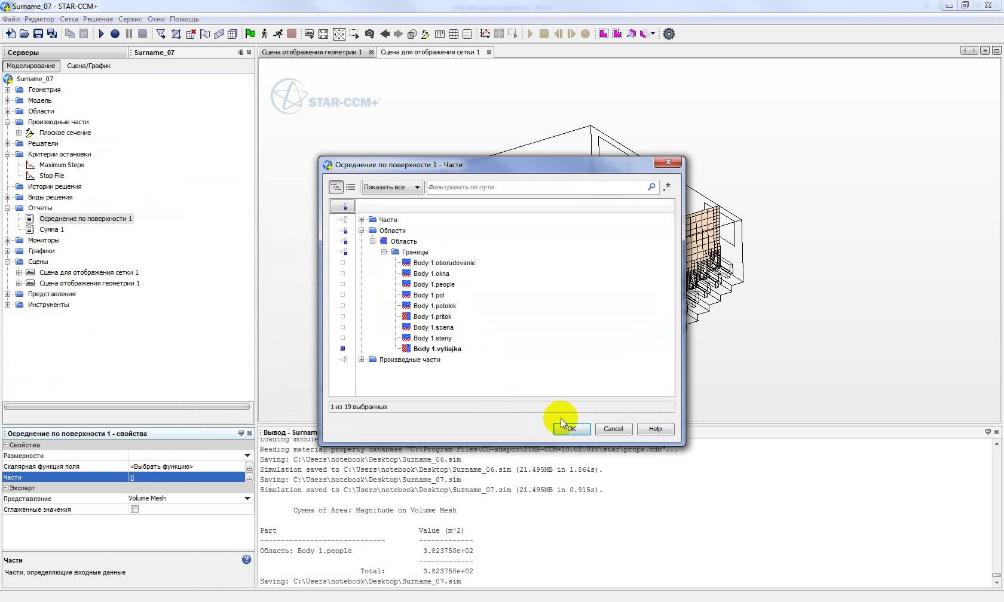Click the gear icon at toolbar end
This screenshot has height=602, width=1004.
pos(669,34)
